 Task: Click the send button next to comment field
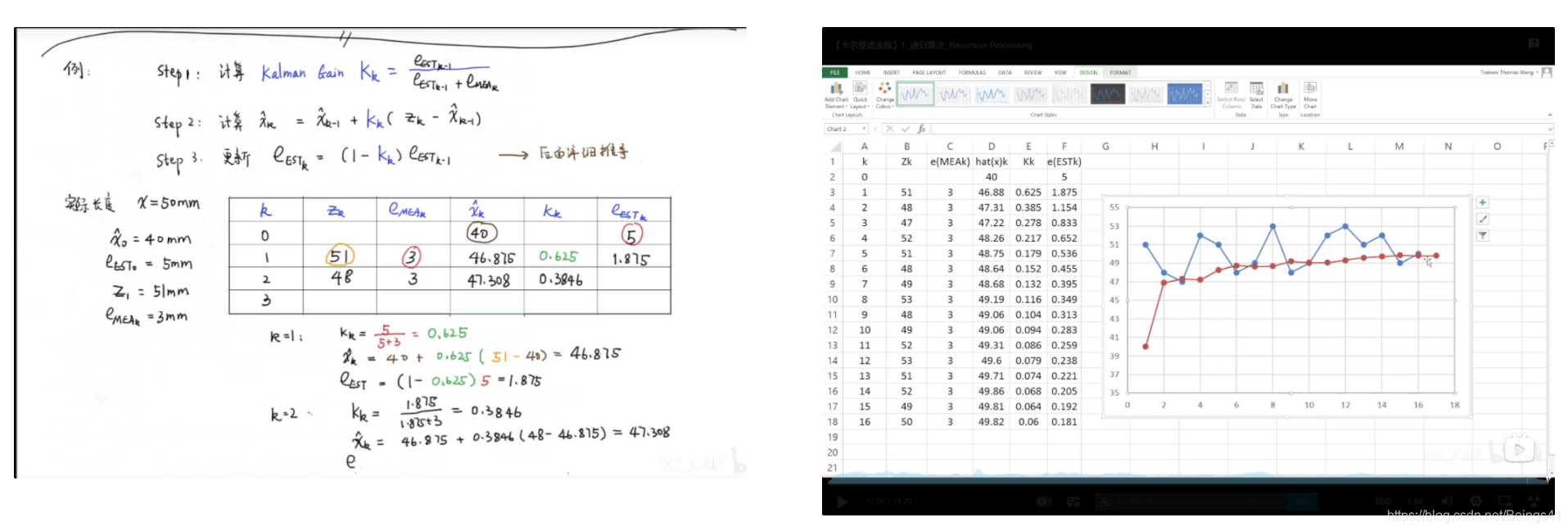[x=1302, y=501]
